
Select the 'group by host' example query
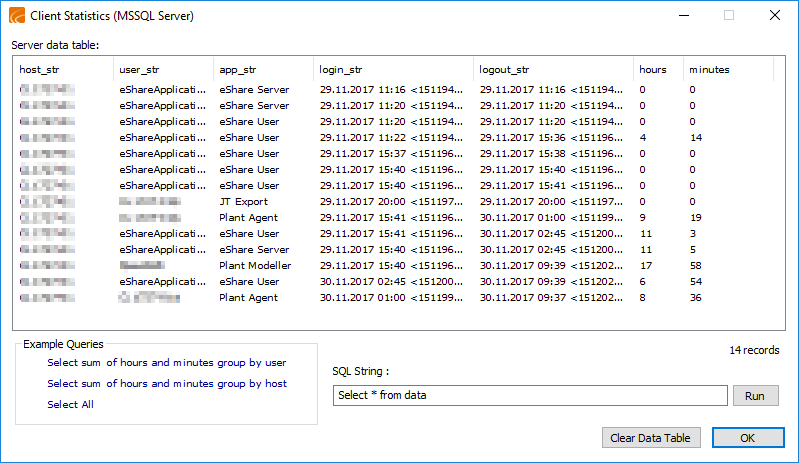(x=166, y=384)
